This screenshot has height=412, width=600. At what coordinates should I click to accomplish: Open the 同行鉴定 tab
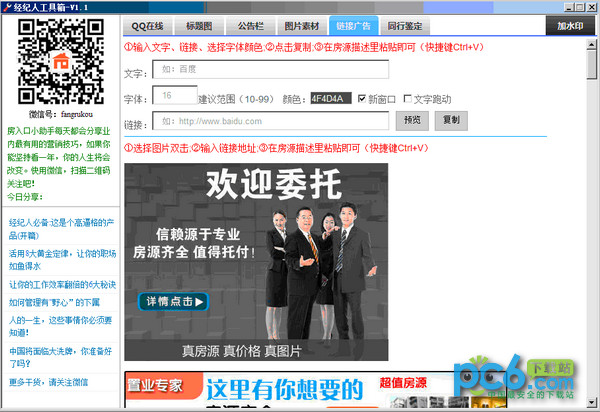coord(405,26)
